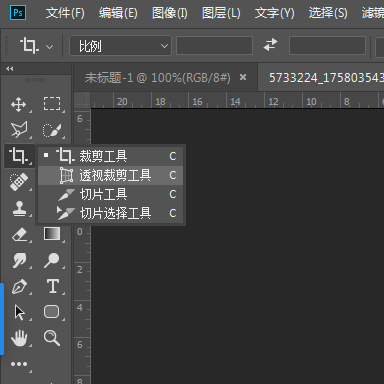Click the toolbar drag grip handle

point(35,80)
